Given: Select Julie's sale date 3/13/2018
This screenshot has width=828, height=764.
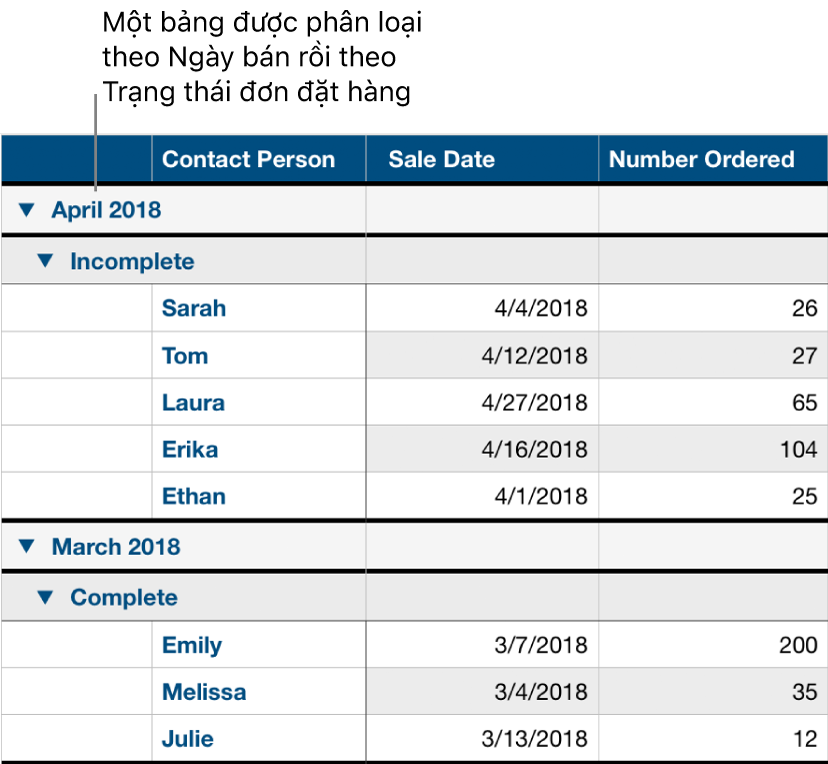Looking at the screenshot, I should click(x=534, y=740).
